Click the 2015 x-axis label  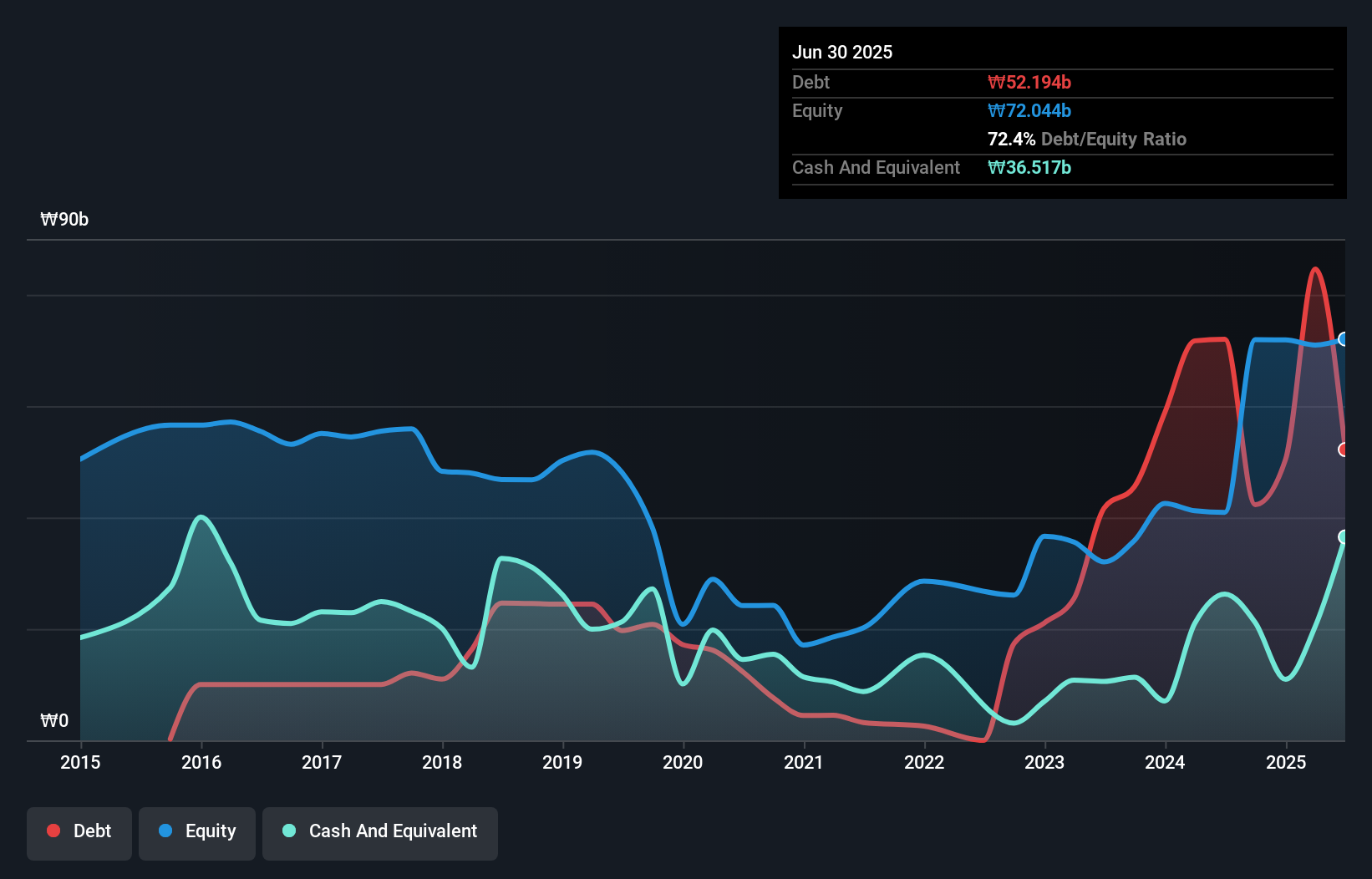80,762
